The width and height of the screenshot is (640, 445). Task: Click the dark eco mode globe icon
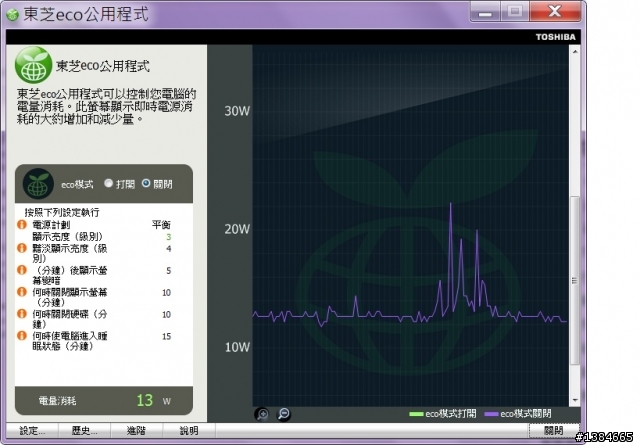click(x=38, y=184)
